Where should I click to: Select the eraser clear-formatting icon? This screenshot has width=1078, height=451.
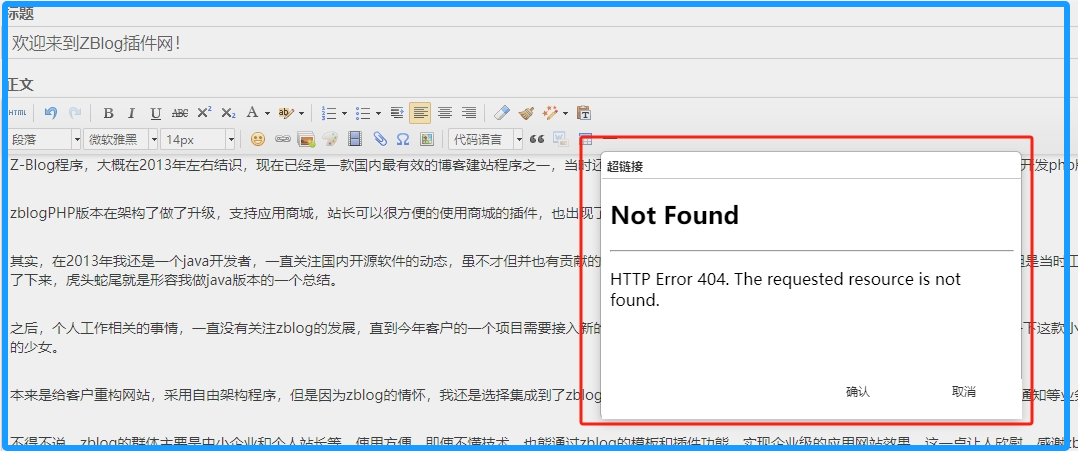coord(502,113)
